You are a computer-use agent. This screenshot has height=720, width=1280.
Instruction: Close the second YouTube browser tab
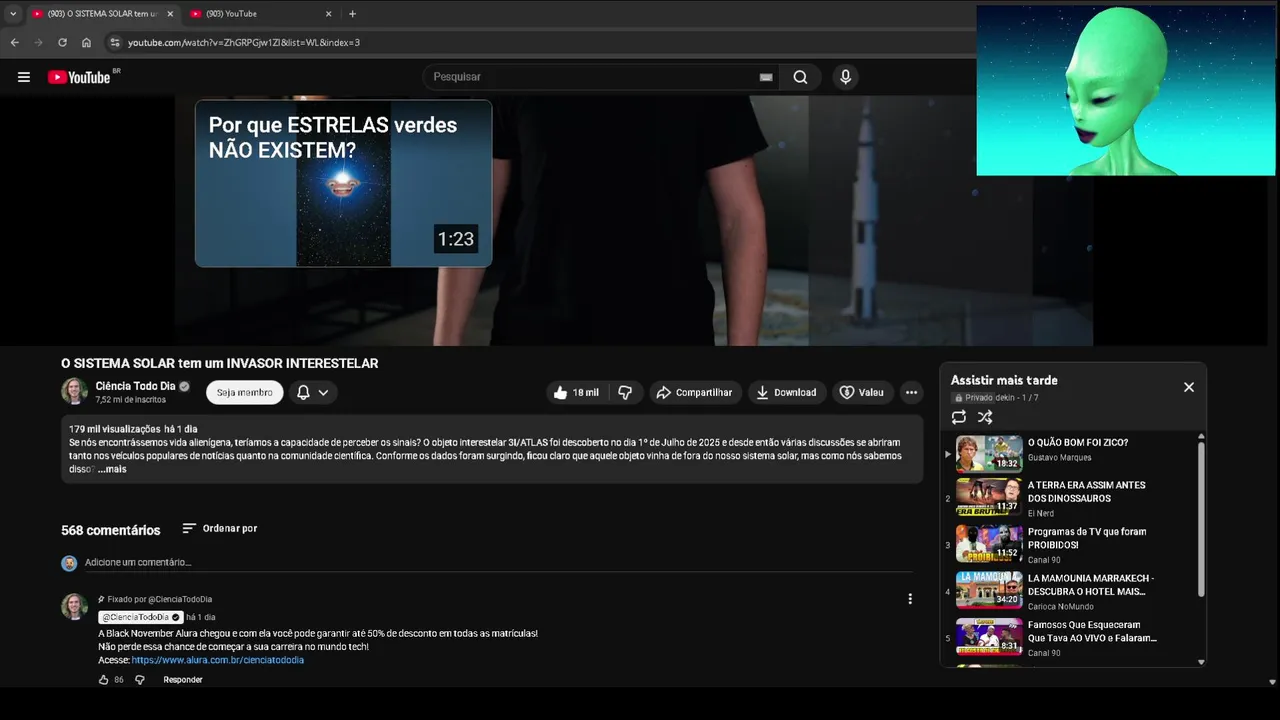point(328,14)
